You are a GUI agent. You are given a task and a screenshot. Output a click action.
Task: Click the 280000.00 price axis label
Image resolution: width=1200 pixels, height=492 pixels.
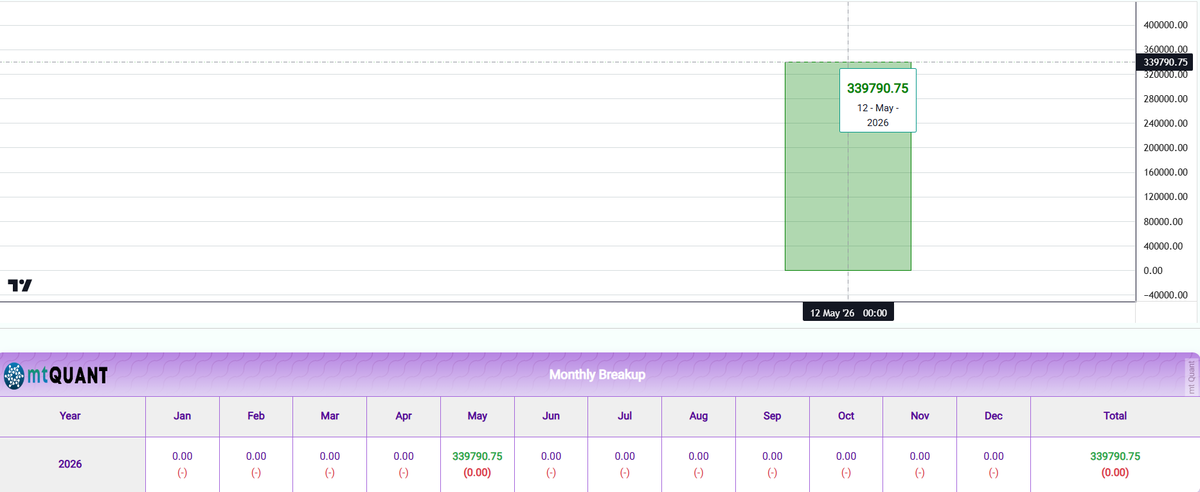pyautogui.click(x=1165, y=99)
